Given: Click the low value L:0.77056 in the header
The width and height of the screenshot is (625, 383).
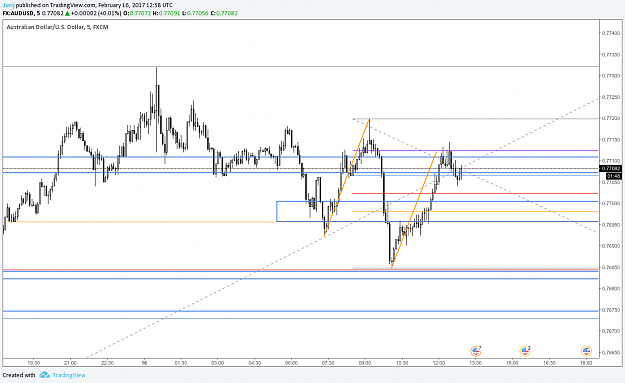Looking at the screenshot, I should 195,13.
